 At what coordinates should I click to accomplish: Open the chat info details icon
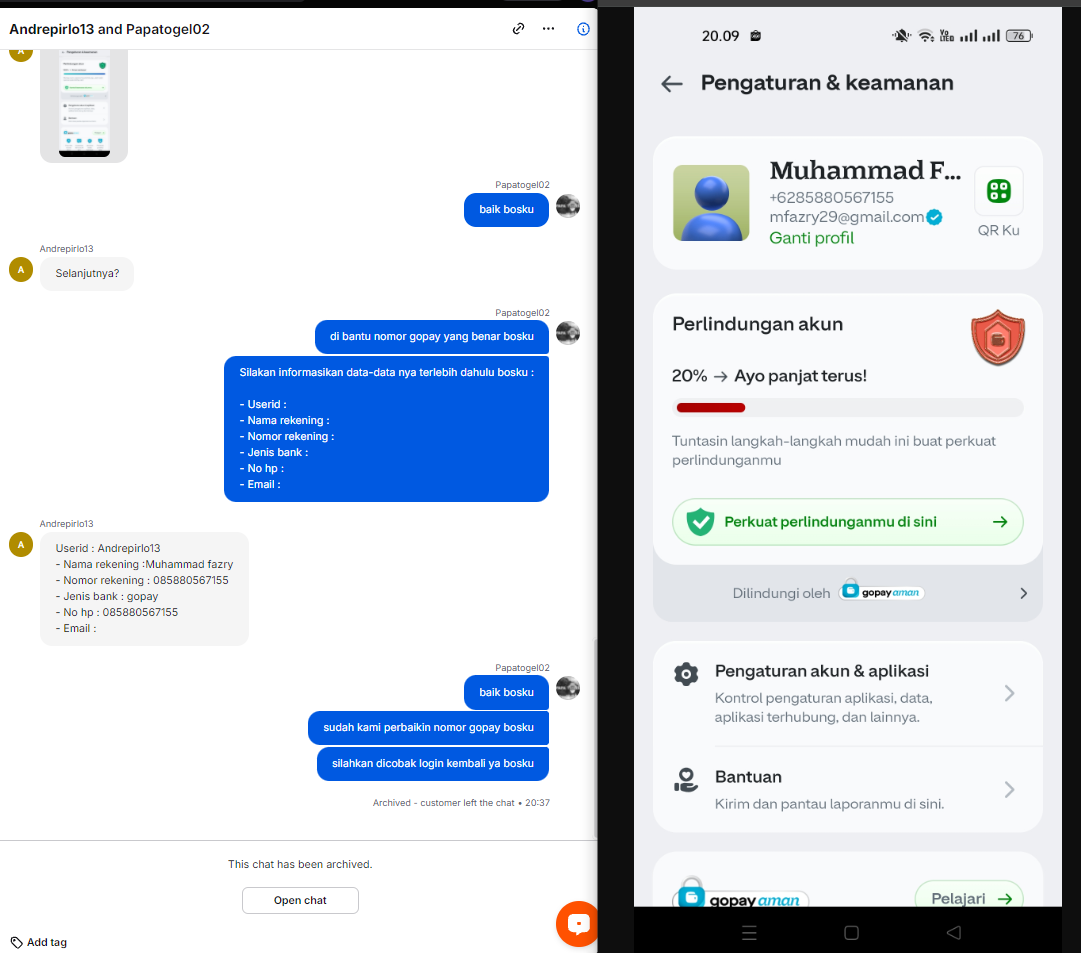pos(583,28)
